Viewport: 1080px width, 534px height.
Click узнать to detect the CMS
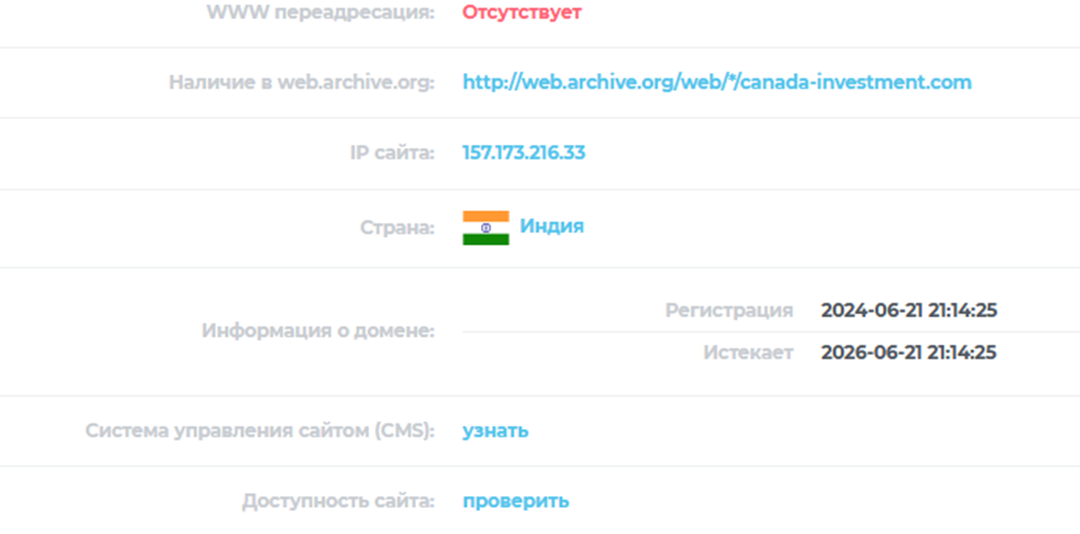point(496,431)
